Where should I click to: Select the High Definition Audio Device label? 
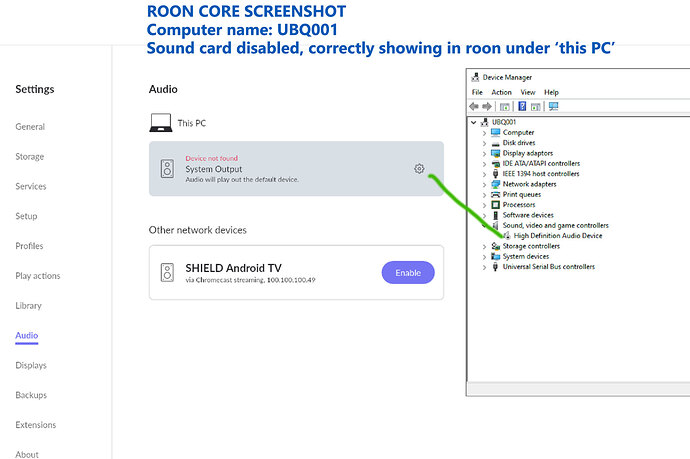click(558, 236)
